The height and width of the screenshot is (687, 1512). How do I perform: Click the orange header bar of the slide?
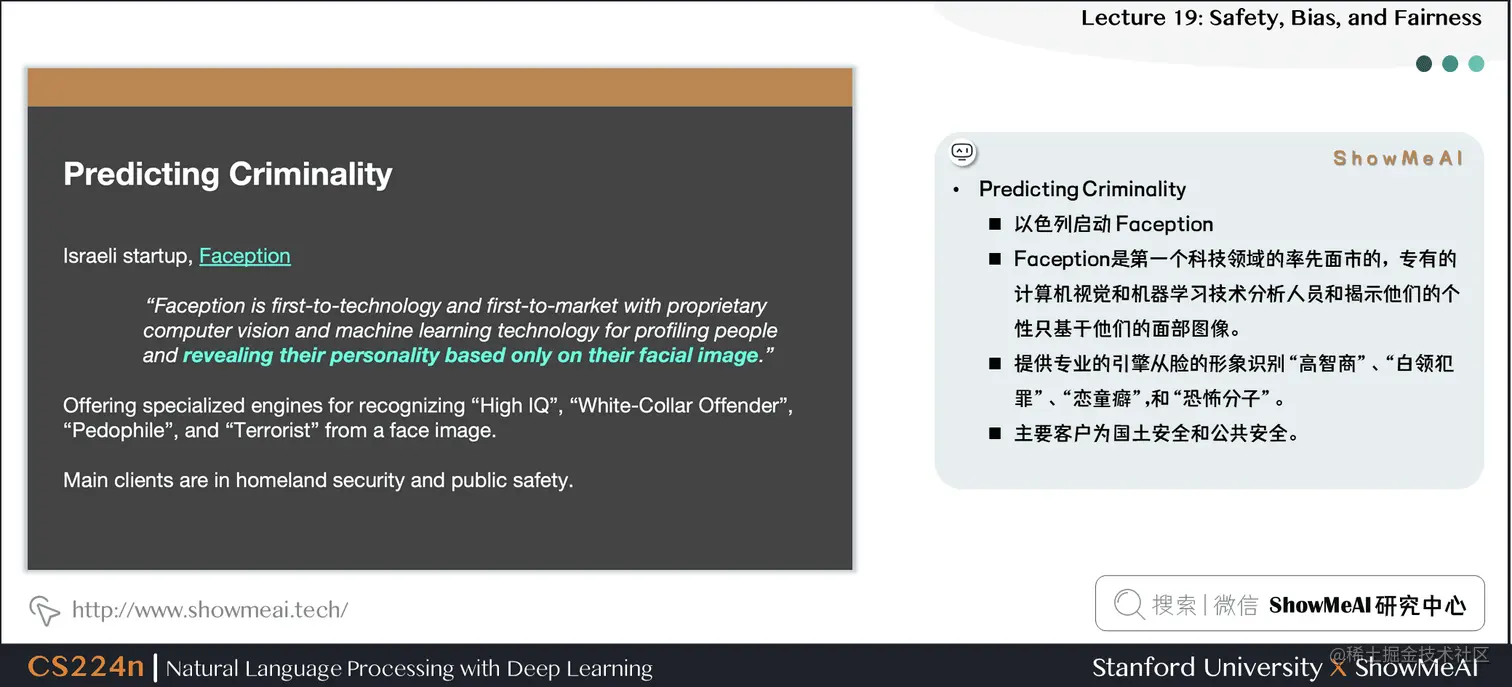tap(440, 87)
